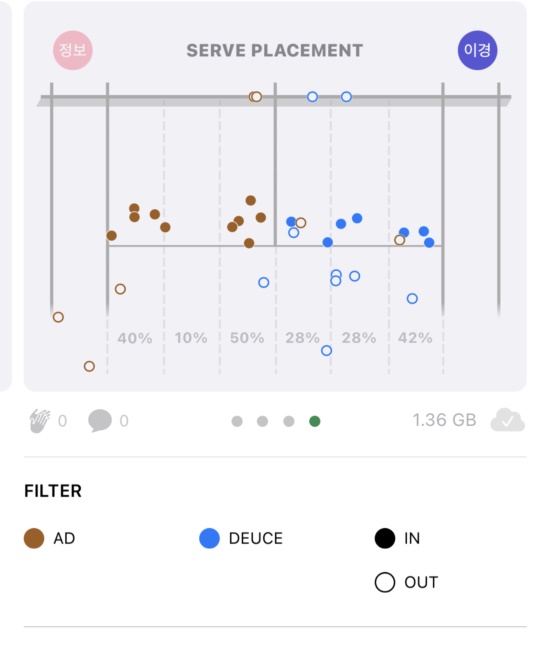550x648 pixels.
Task: Tap the pink 정보 player avatar
Action: click(x=73, y=50)
